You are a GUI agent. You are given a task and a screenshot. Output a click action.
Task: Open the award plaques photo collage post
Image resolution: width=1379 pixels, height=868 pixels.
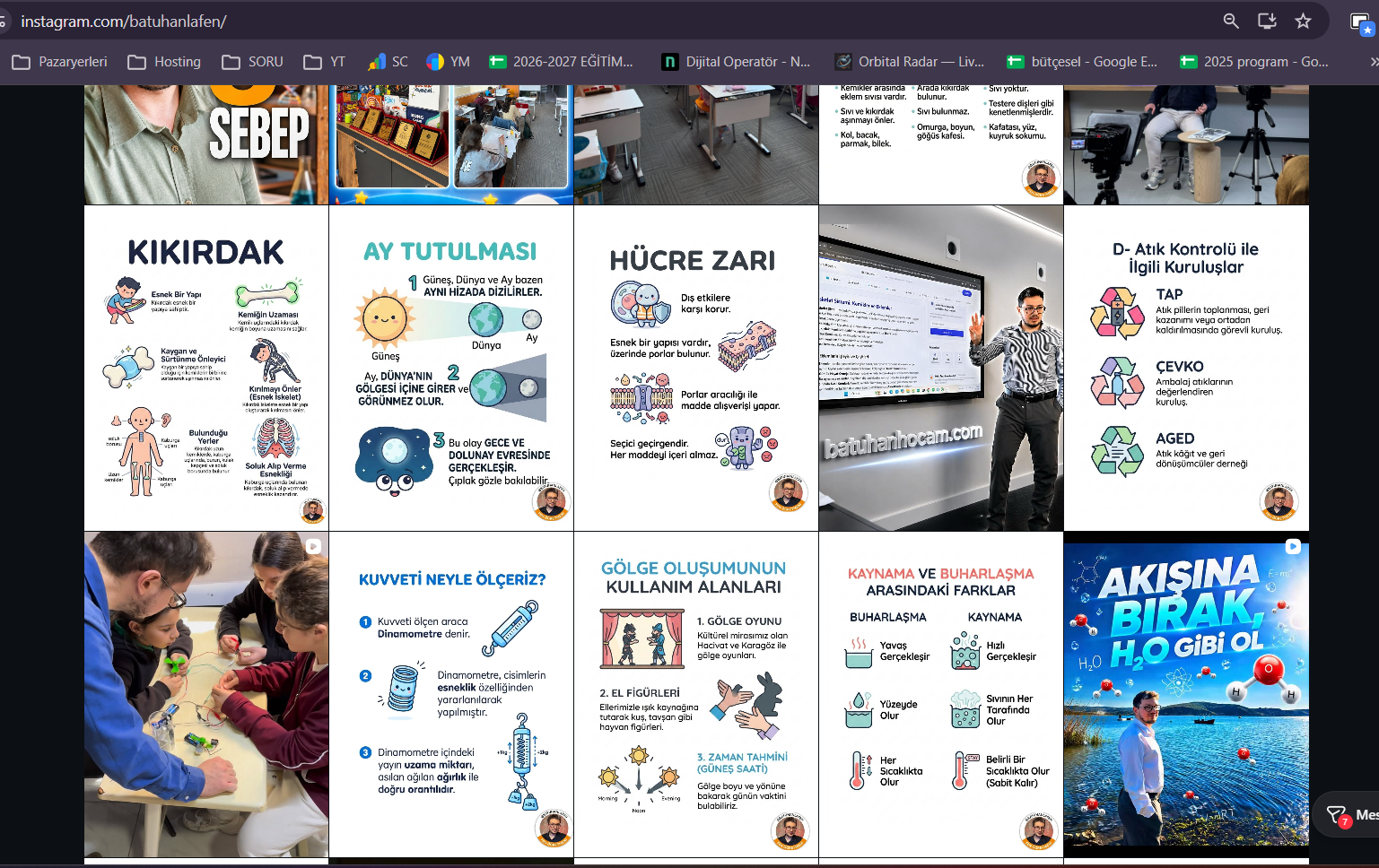451,144
